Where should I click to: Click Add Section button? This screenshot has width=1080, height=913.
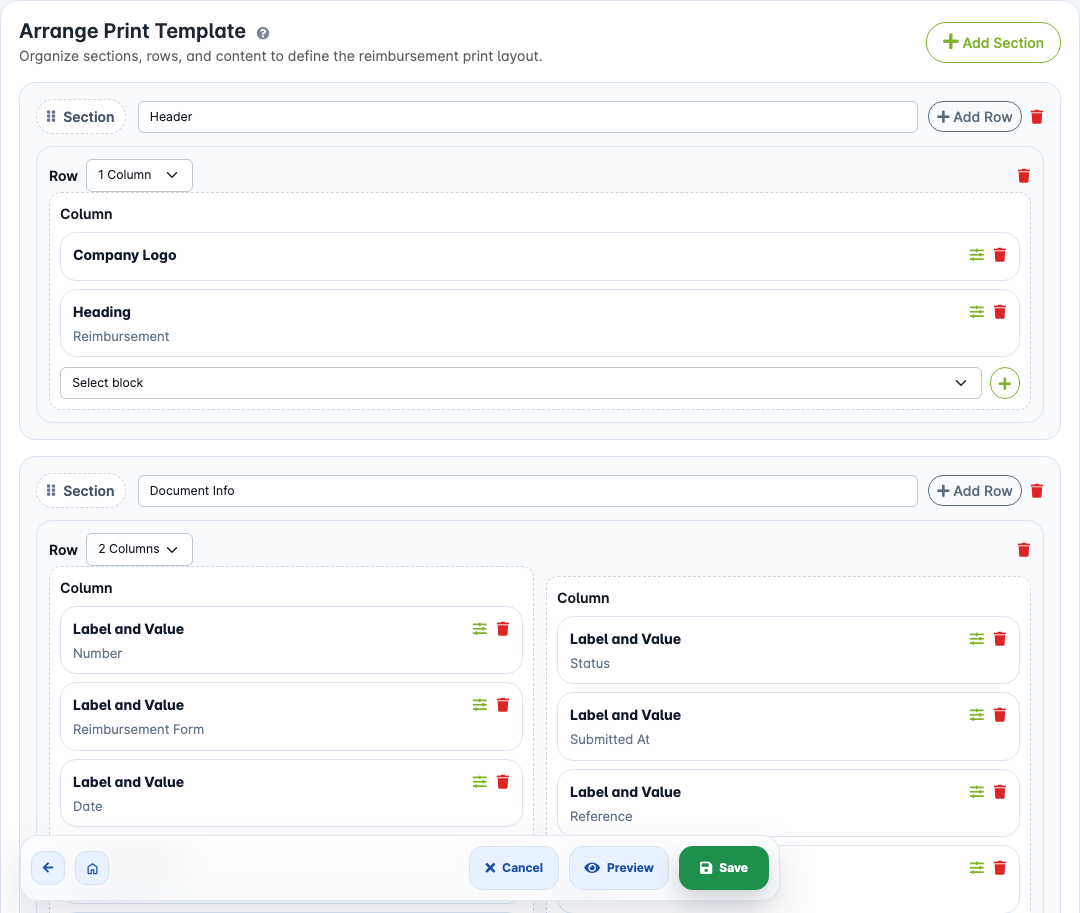[993, 43]
